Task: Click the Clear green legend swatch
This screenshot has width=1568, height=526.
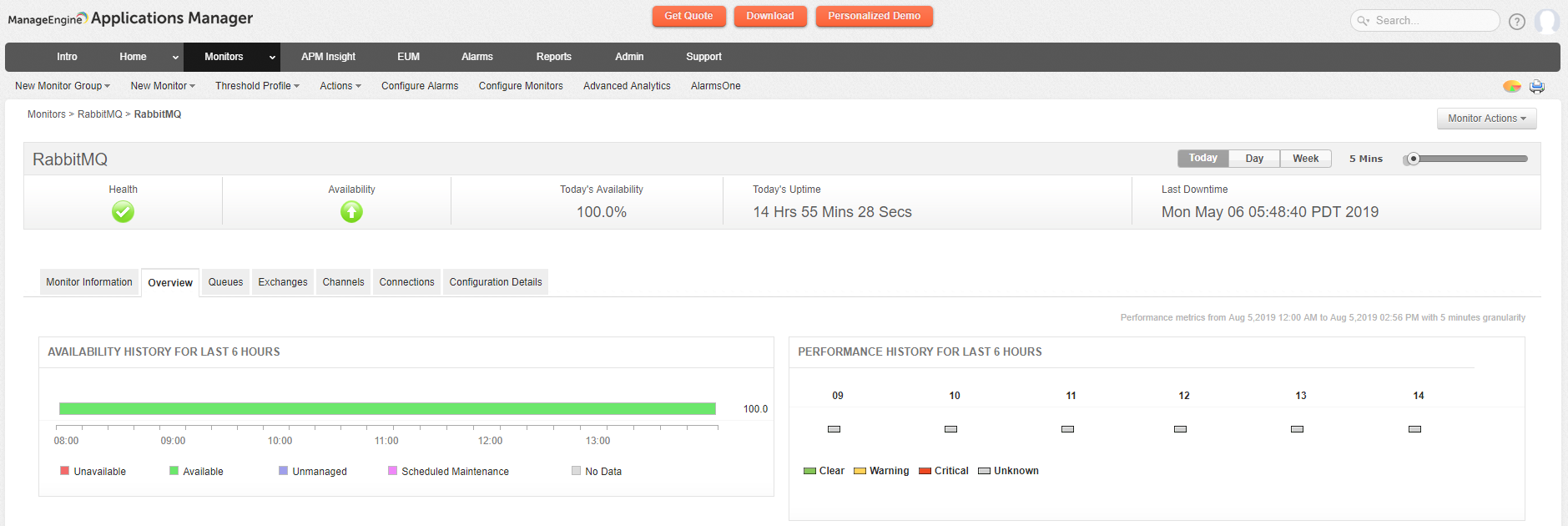Action: 809,471
